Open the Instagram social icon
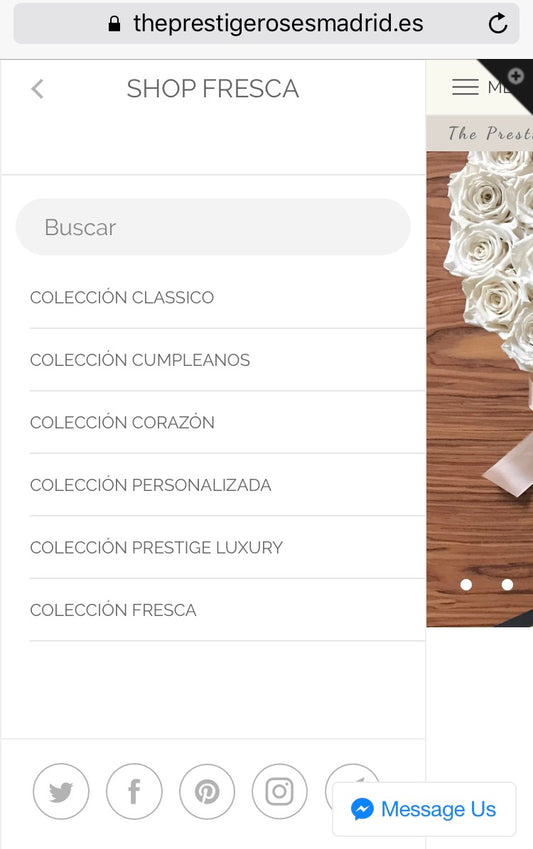The height and width of the screenshot is (849, 533). tap(280, 791)
